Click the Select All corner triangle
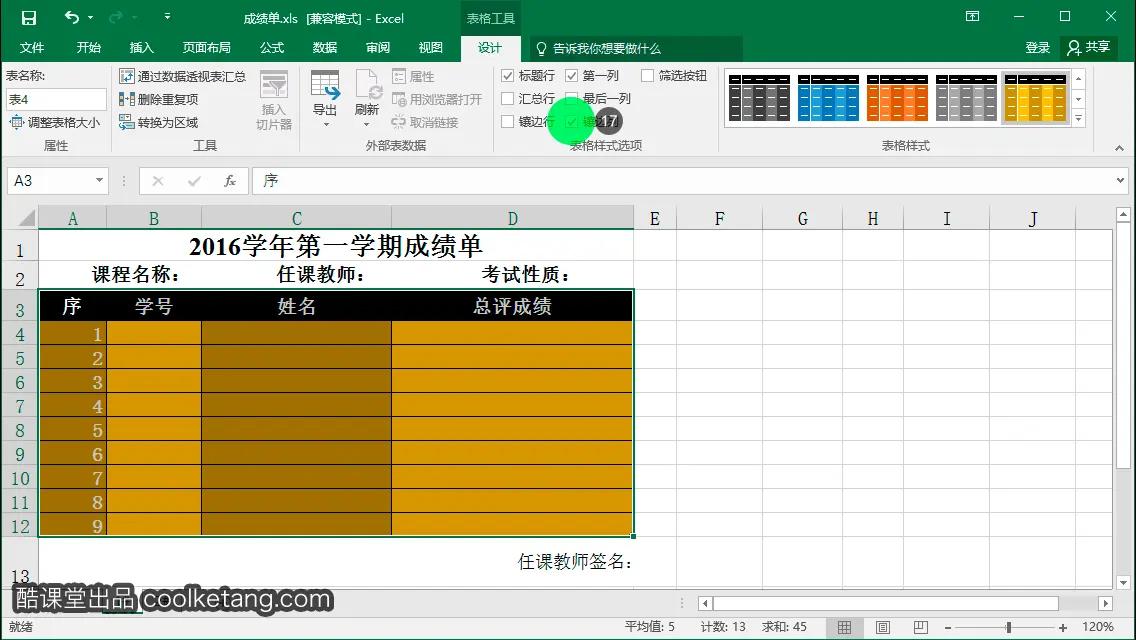This screenshot has width=1136, height=640. click(x=26, y=217)
